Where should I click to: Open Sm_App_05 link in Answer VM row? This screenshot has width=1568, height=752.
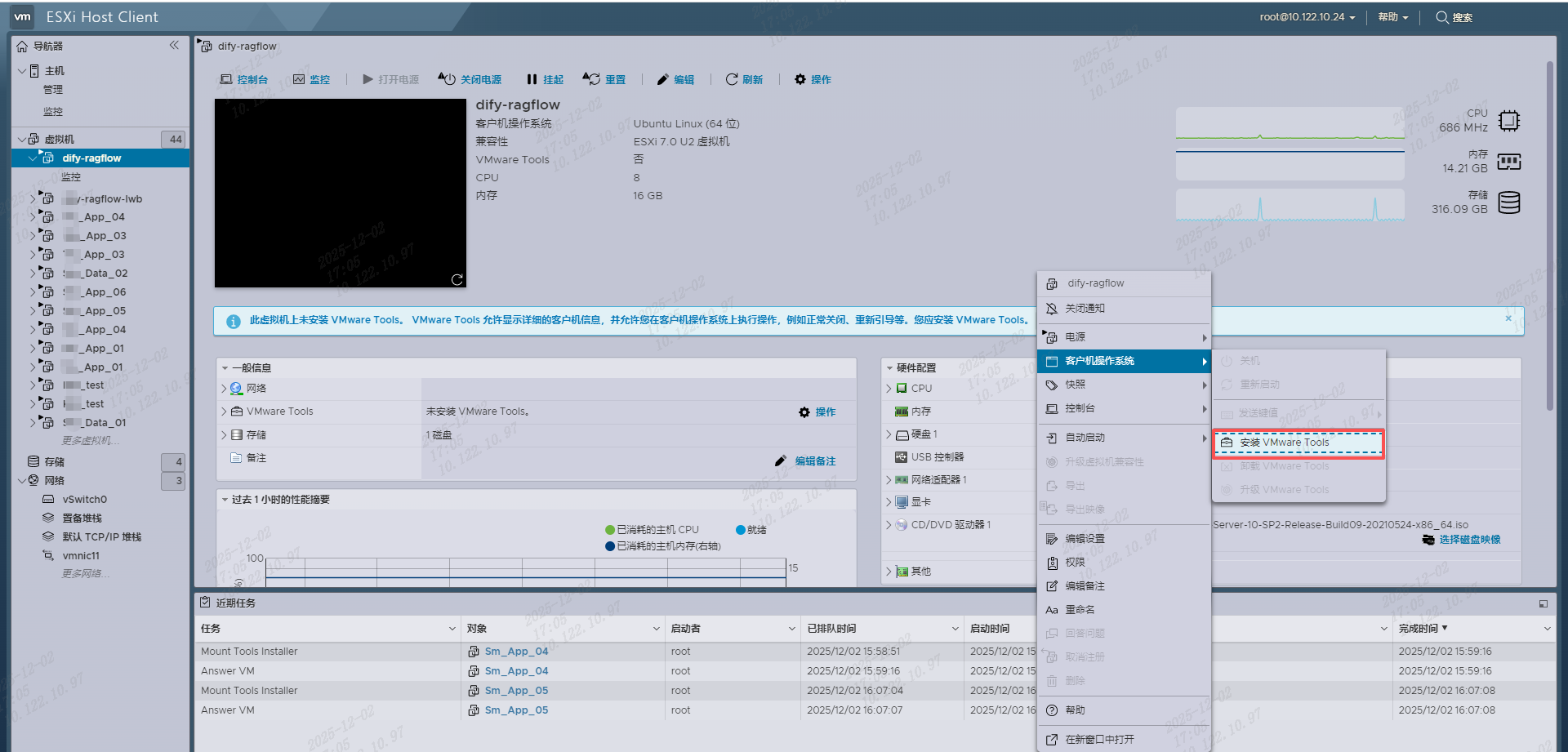click(516, 710)
